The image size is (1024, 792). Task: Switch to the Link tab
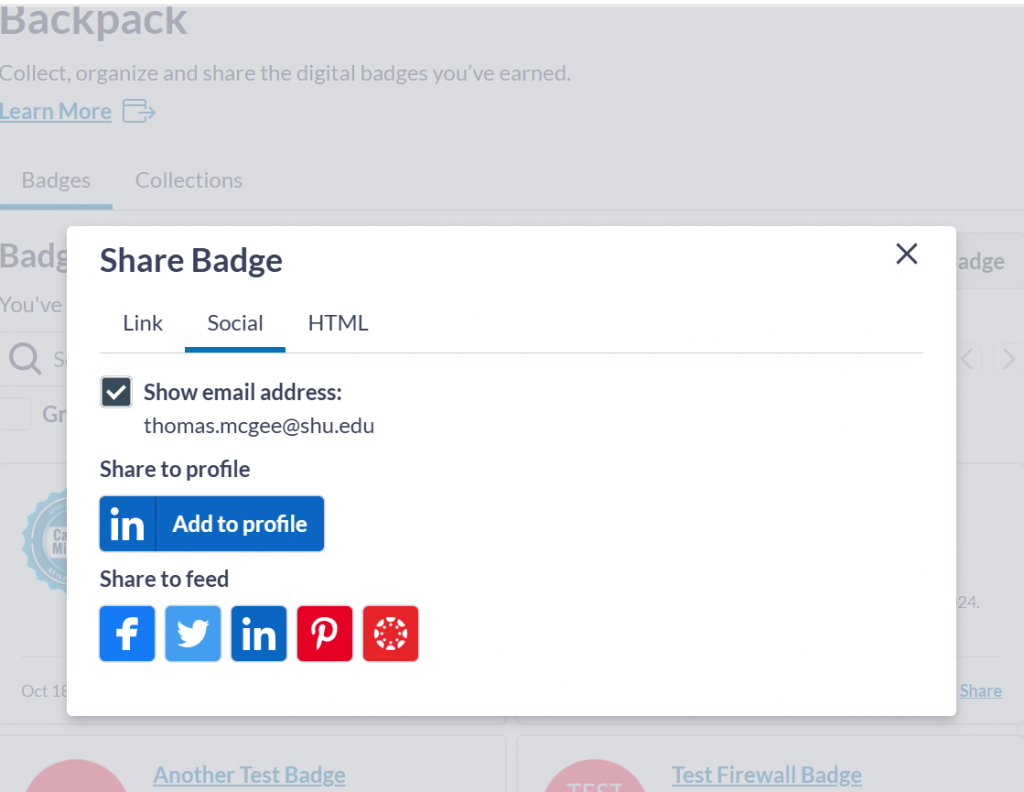point(142,323)
